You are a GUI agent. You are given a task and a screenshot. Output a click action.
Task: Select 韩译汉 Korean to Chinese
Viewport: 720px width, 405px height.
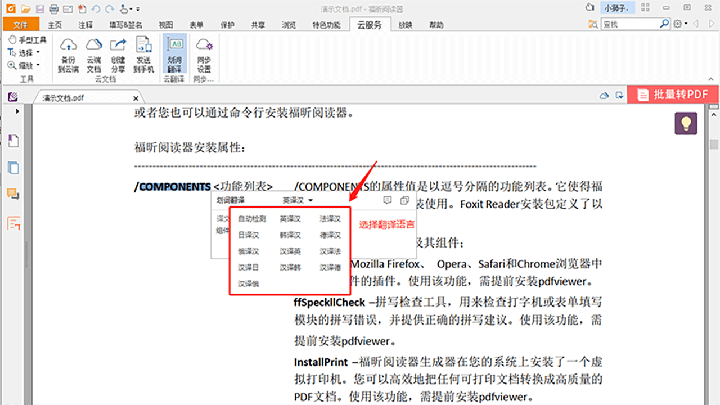click(290, 235)
